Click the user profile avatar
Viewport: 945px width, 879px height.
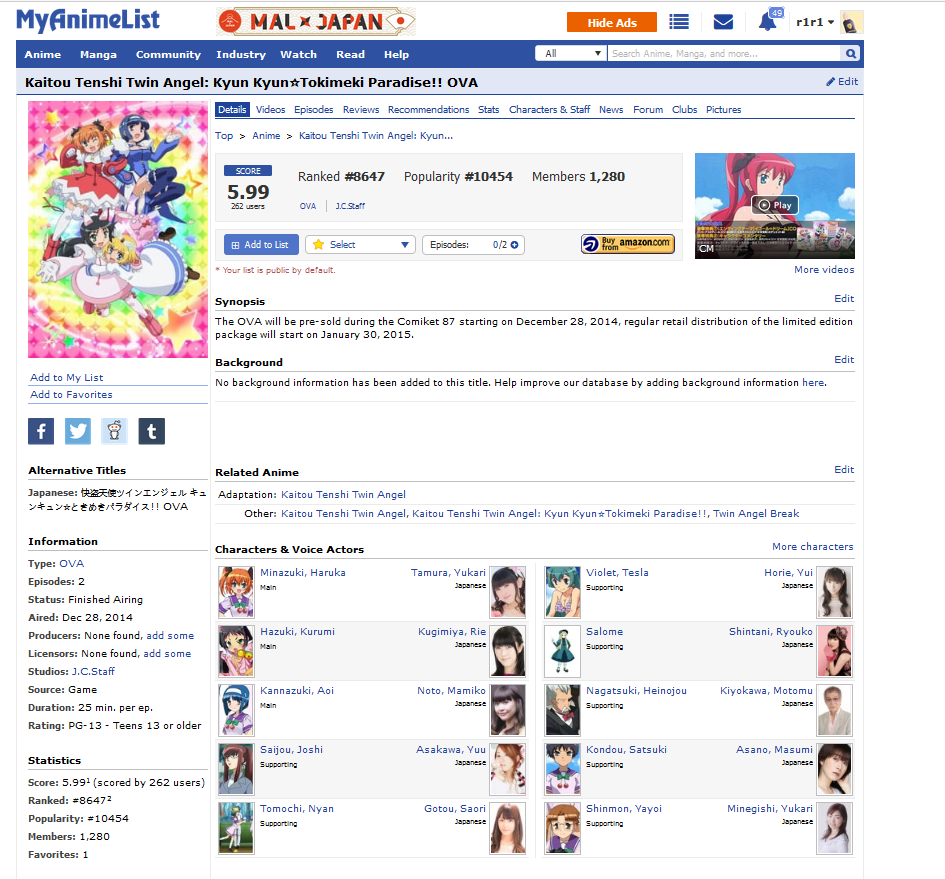point(852,22)
